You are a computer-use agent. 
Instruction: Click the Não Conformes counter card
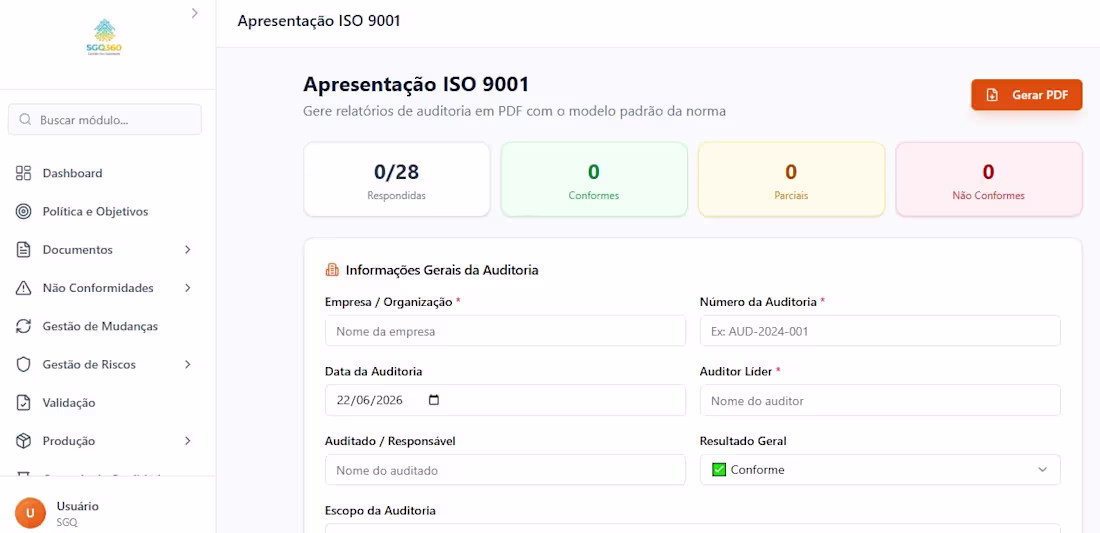988,180
